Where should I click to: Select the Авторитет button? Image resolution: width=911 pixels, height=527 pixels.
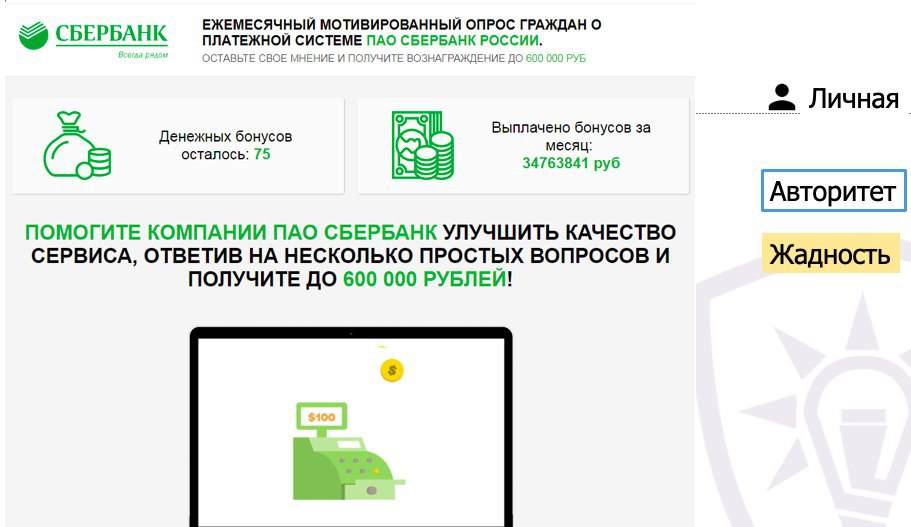pyautogui.click(x=833, y=191)
